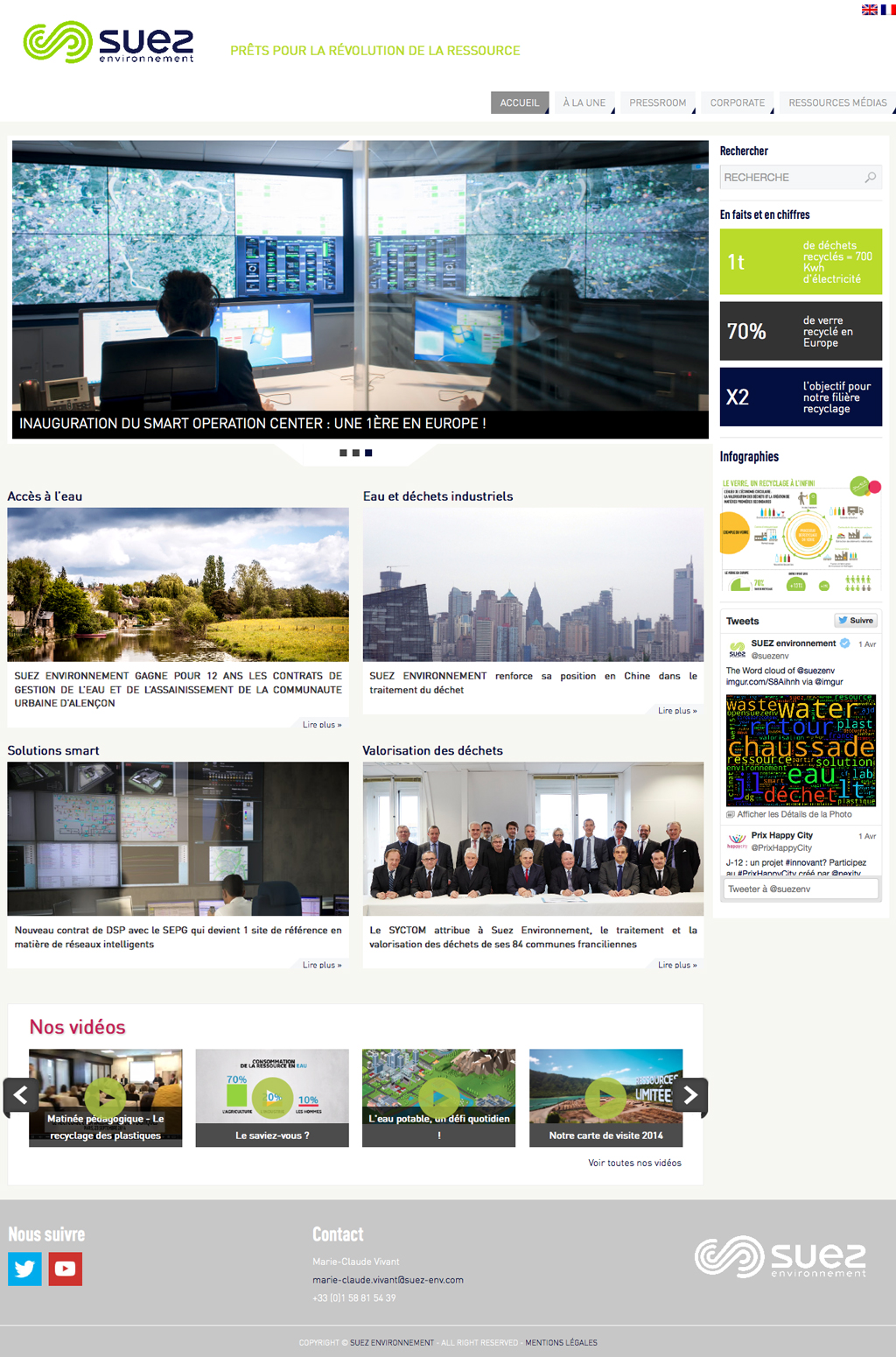This screenshot has width=896, height=1357.
Task: Show next videos with right arrow
Action: point(690,1095)
